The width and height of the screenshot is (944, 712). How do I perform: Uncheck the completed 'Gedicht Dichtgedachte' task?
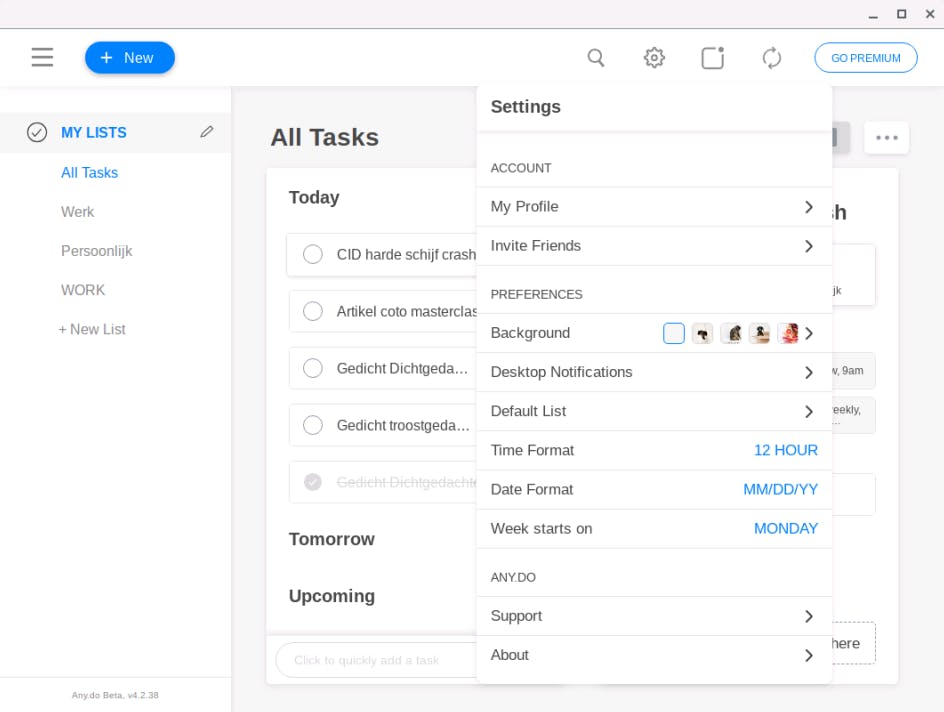(312, 482)
